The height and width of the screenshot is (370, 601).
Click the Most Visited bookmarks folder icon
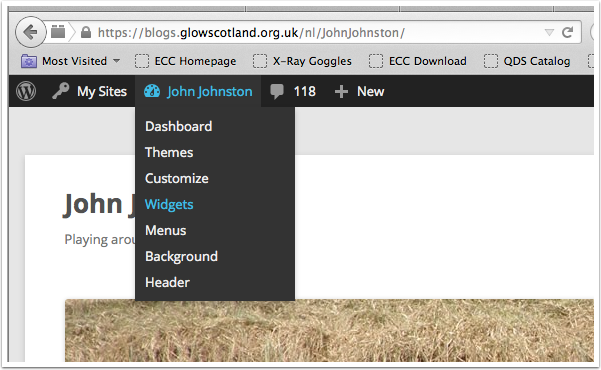[x=29, y=61]
